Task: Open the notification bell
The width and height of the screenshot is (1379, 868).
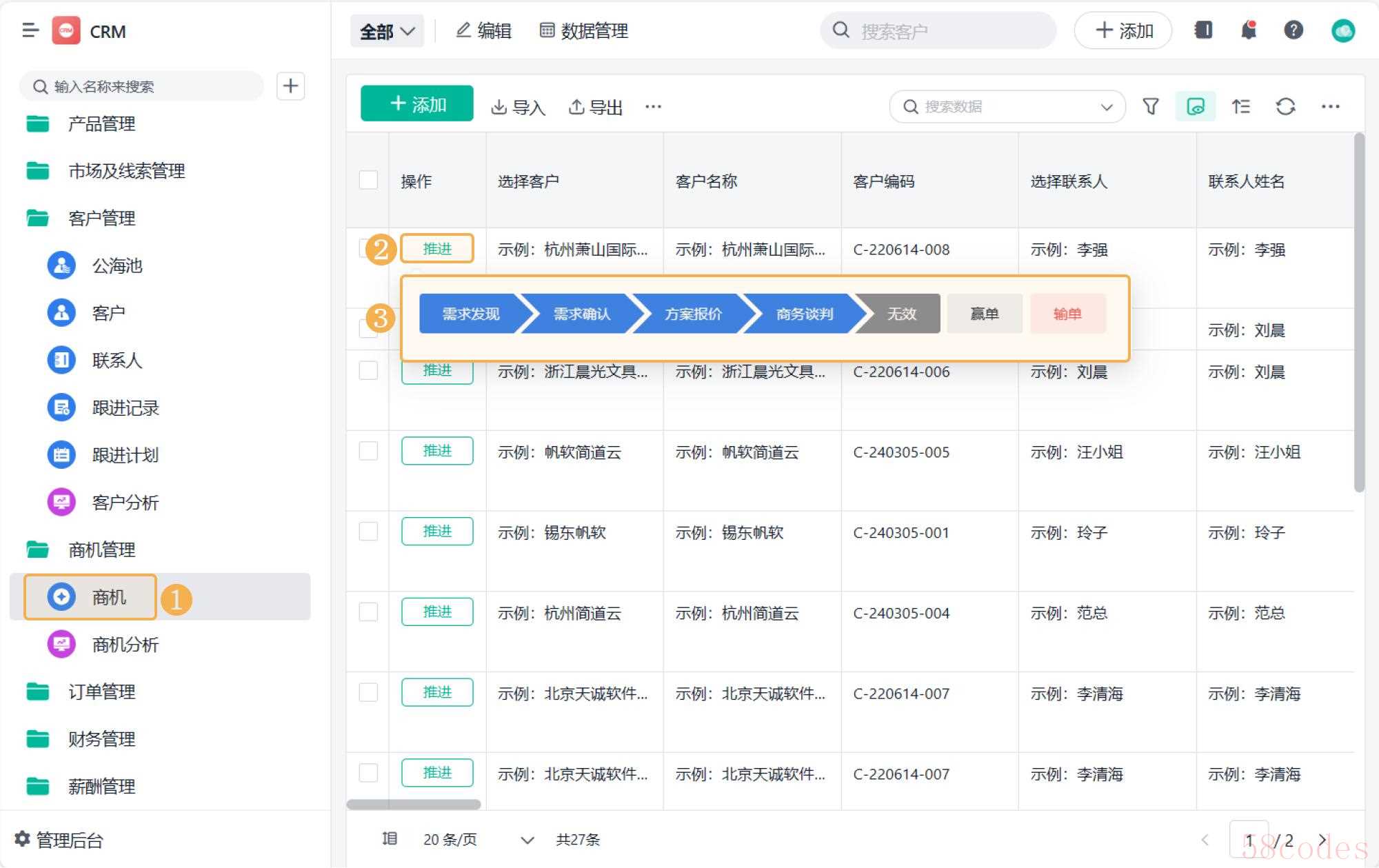Action: pyautogui.click(x=1249, y=30)
